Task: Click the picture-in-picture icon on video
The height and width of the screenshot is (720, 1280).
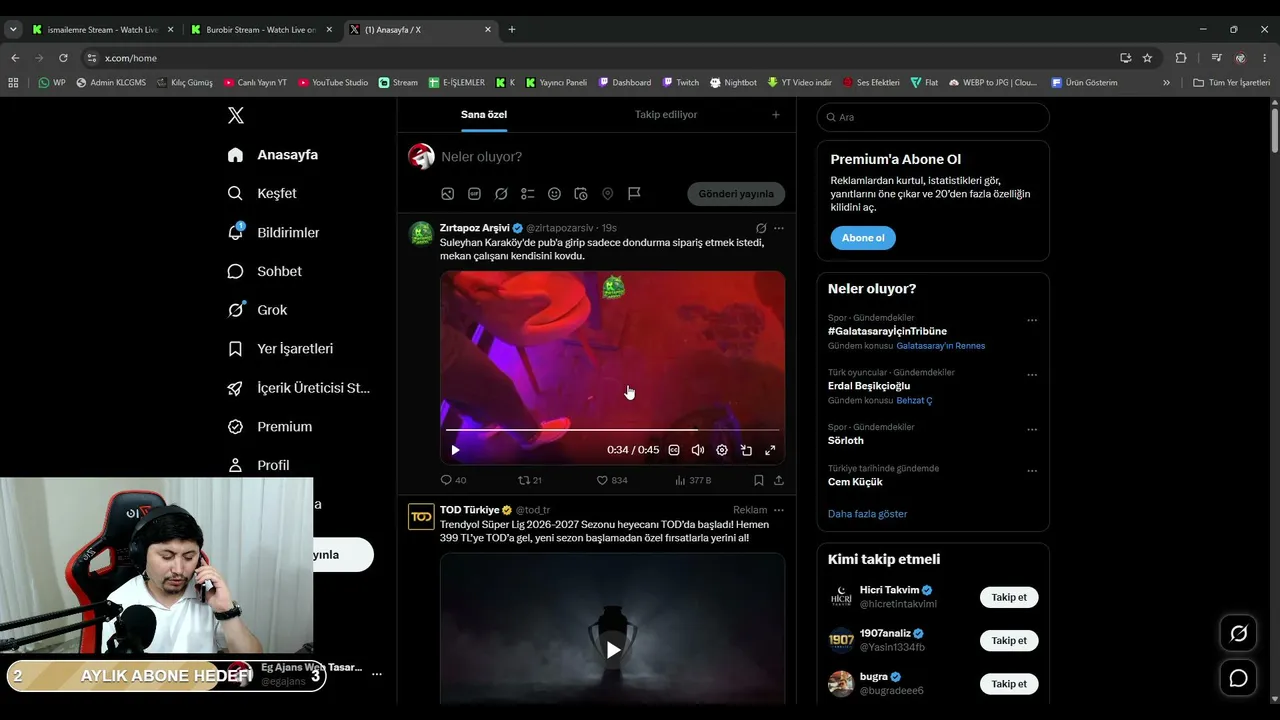Action: coord(746,450)
